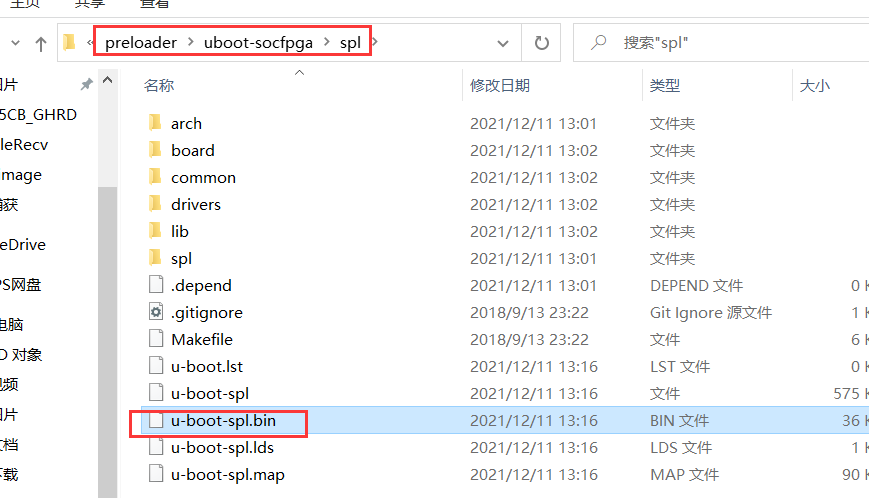Select PS网盘 in navigation pane
This screenshot has width=869, height=498.
21,285
